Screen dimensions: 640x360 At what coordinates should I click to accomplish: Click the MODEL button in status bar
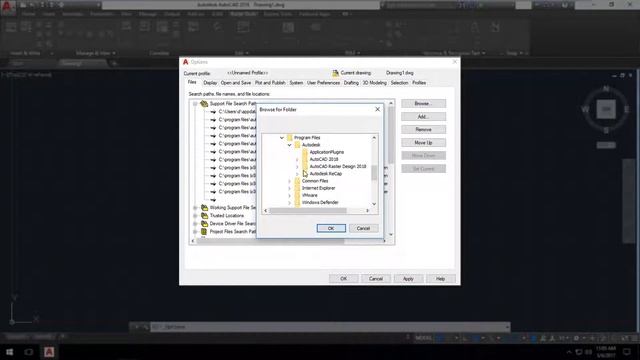point(423,338)
